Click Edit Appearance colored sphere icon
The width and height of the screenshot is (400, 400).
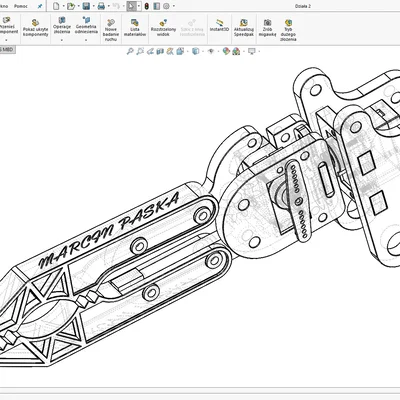point(226,51)
